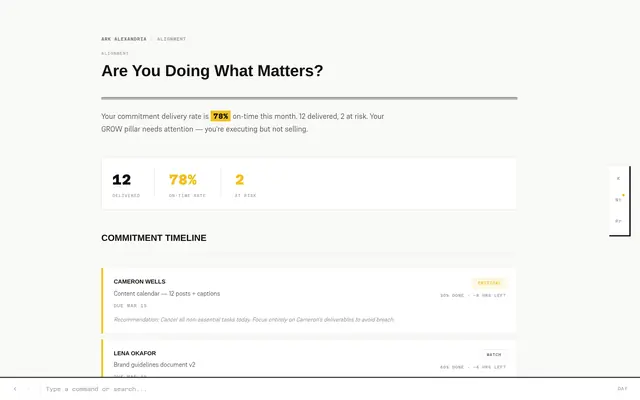Click the middle side panel icon with yellow dot
Screen dimensions: 640x400
pos(618,200)
